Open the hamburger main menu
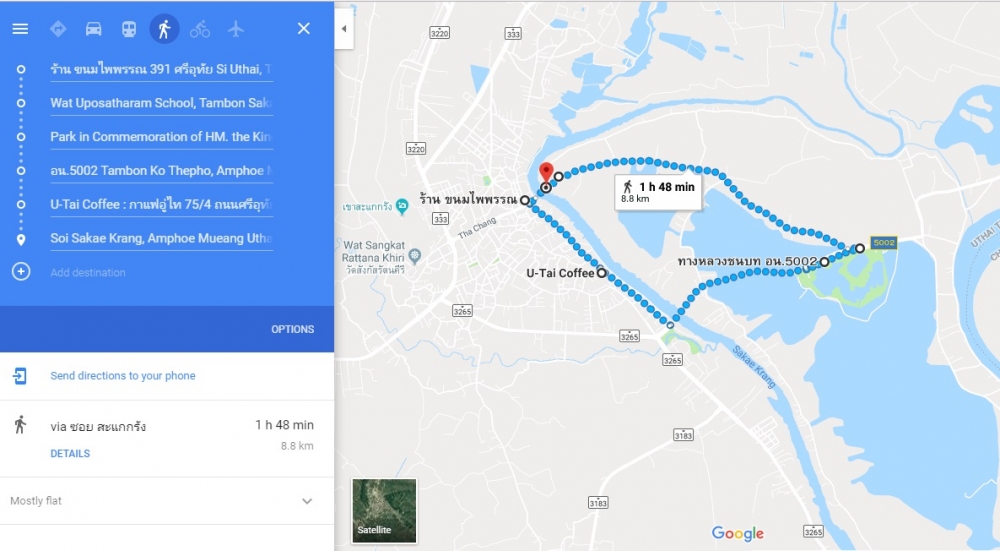1000x551 pixels. (20, 29)
